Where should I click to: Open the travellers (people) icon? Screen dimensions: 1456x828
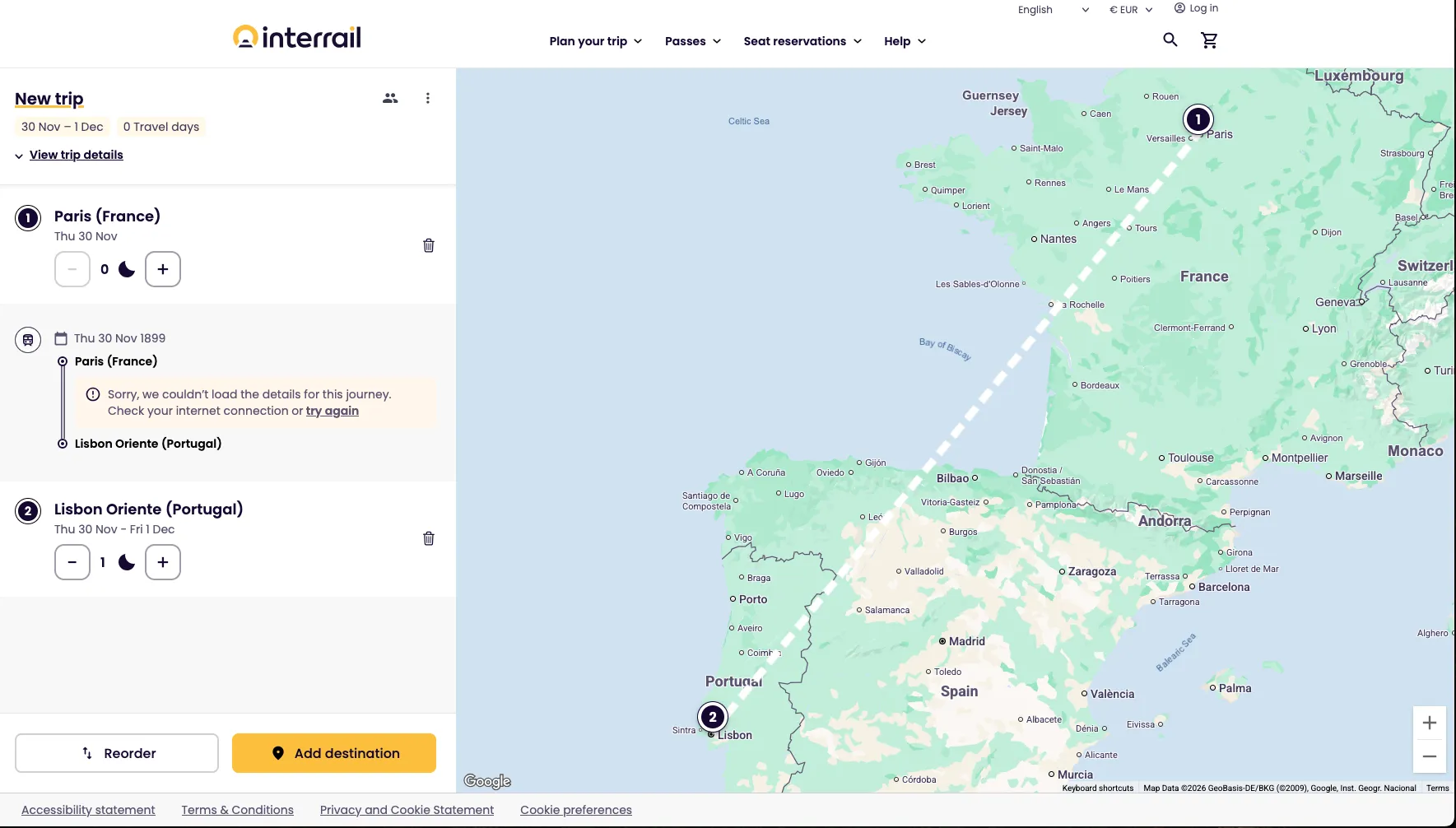point(390,98)
